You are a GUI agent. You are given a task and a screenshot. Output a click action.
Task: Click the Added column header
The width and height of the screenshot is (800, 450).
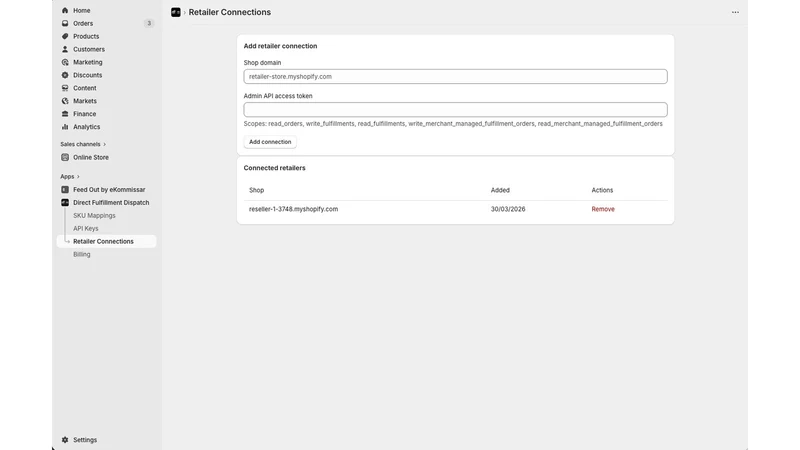pos(500,190)
